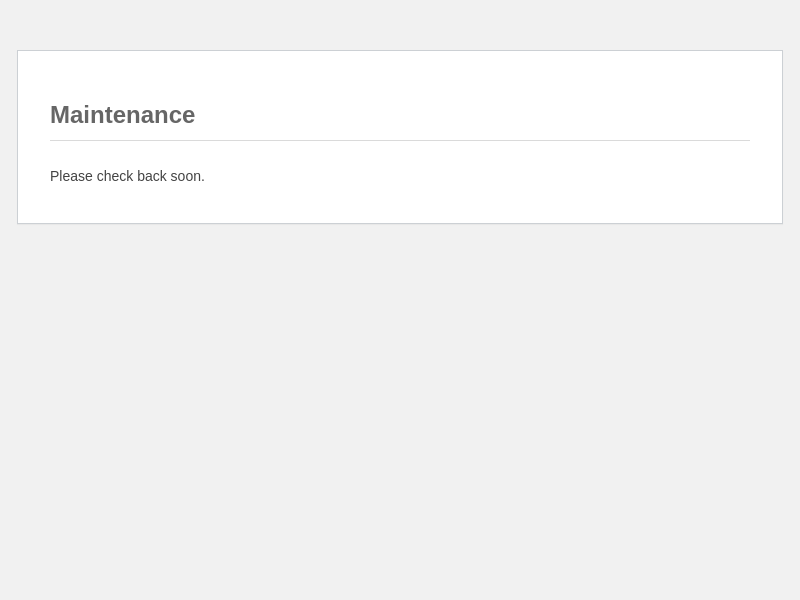Click the gray margin above the white panel
This screenshot has height=600, width=800.
click(400, 25)
